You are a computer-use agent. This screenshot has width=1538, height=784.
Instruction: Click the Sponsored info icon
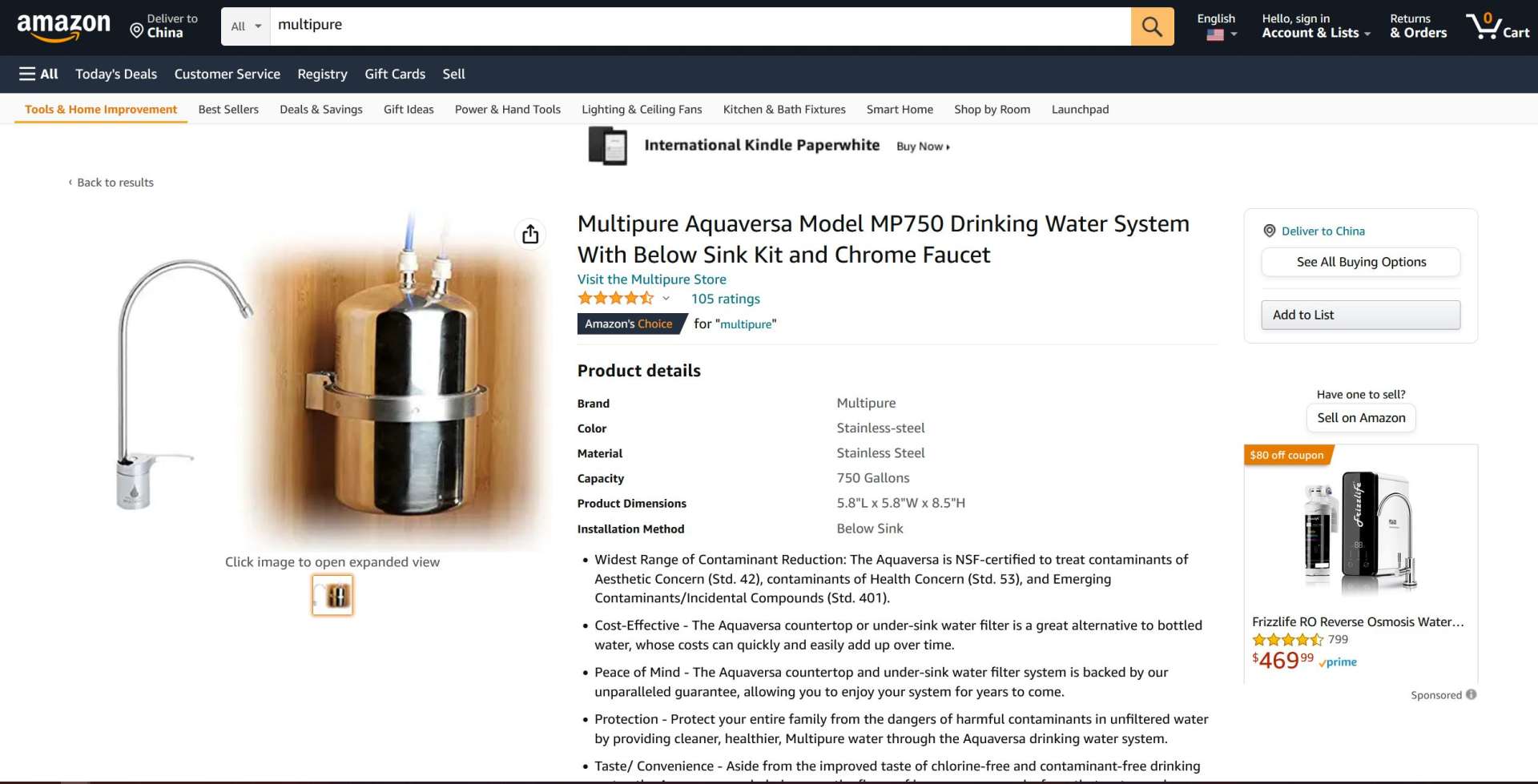coord(1472,694)
